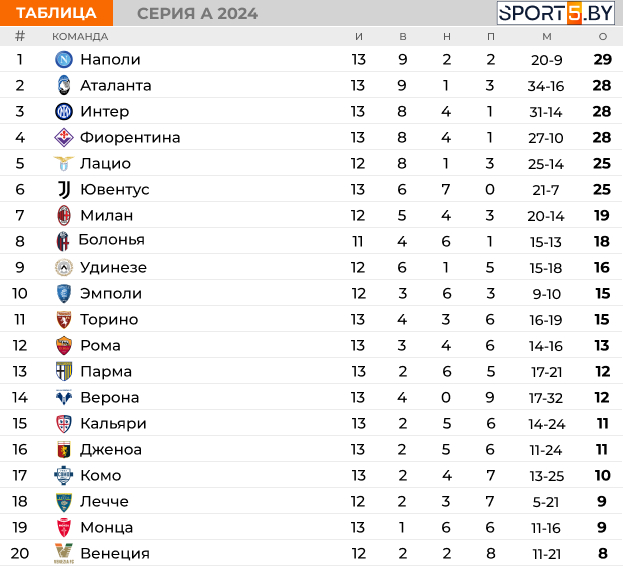This screenshot has height=566, width=623.
Task: Click Napoli's 29 points value
Action: tap(603, 60)
